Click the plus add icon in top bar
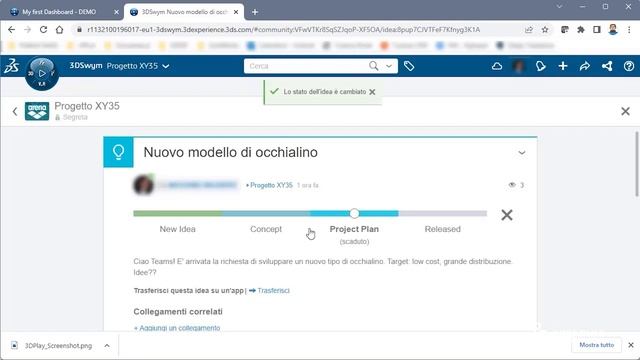 (x=563, y=66)
